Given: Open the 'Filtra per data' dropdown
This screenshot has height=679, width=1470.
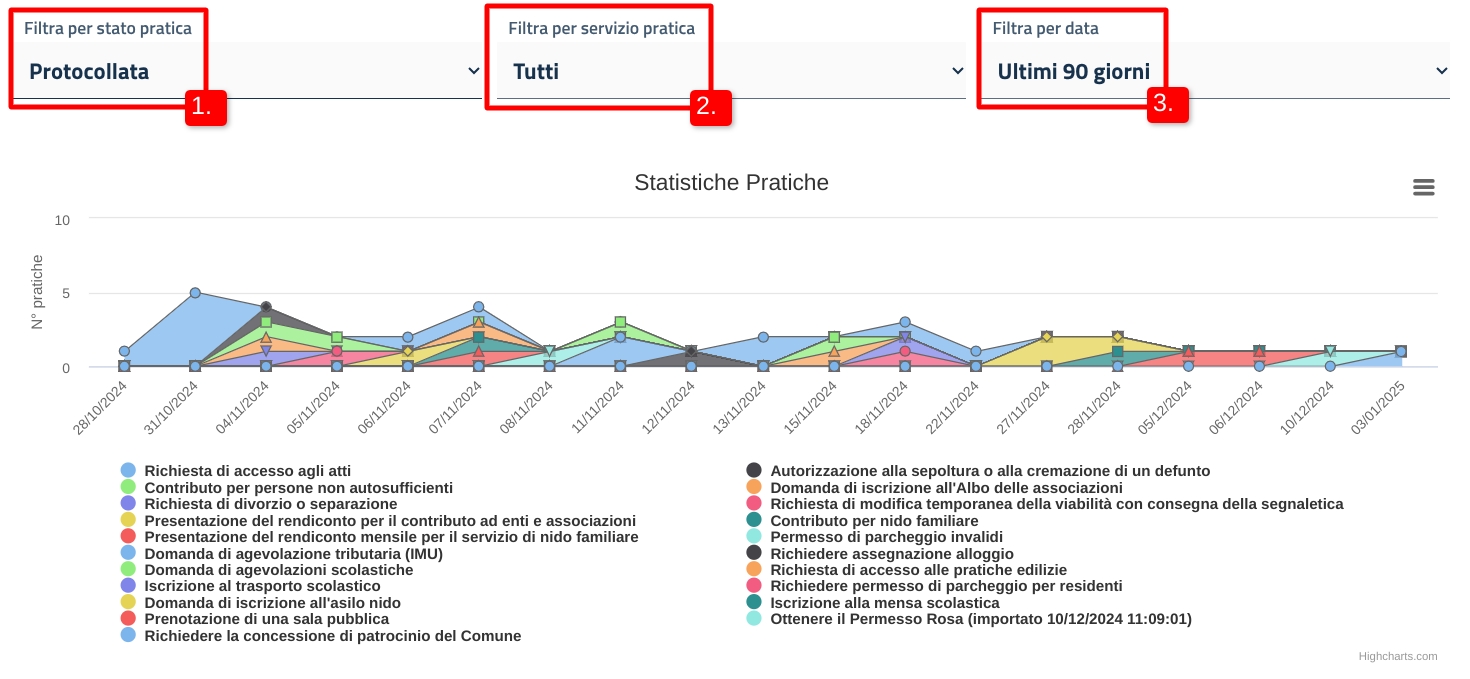Looking at the screenshot, I should pyautogui.click(x=1215, y=71).
